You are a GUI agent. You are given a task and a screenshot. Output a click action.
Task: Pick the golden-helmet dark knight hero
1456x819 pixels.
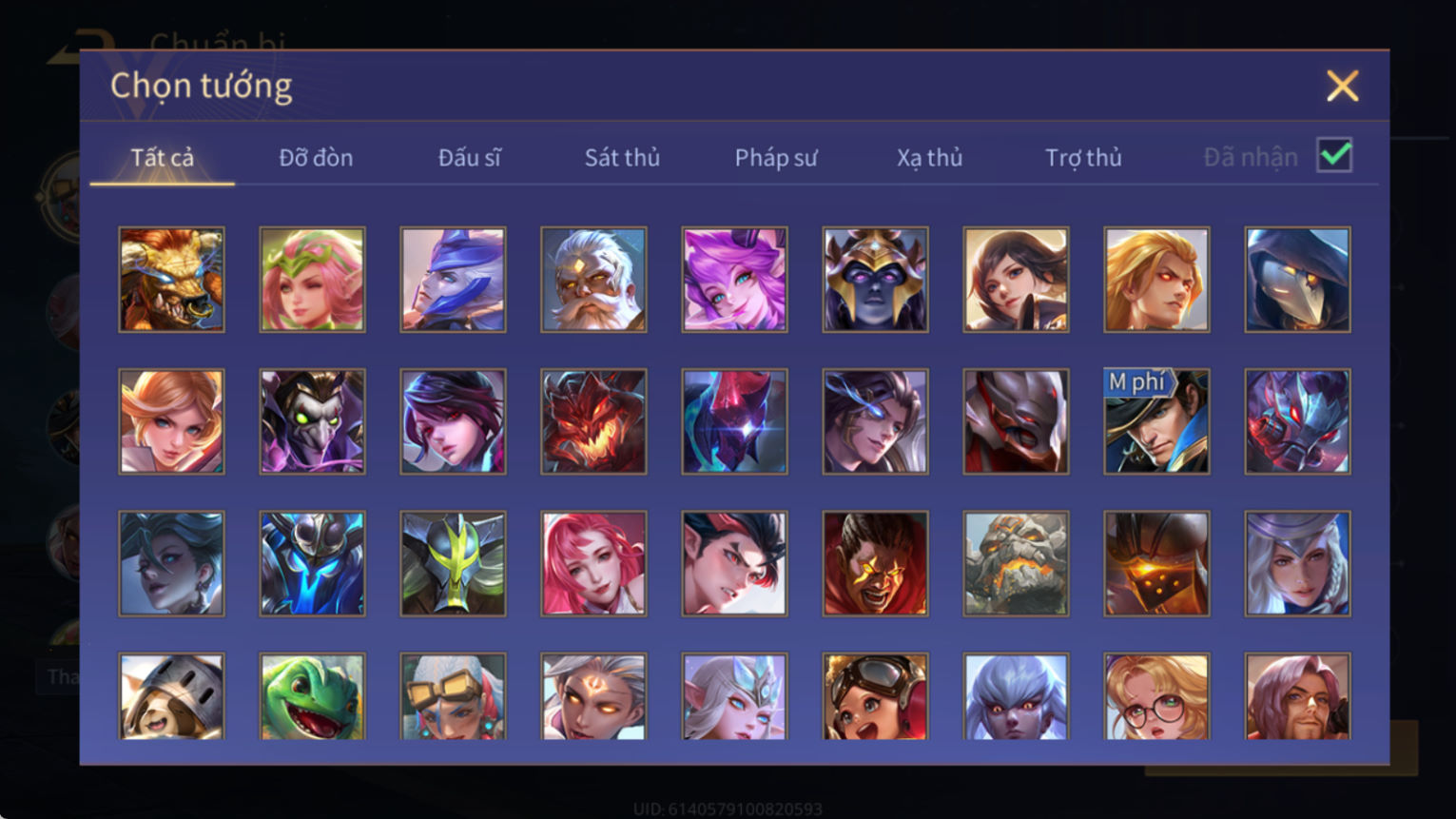coord(875,280)
